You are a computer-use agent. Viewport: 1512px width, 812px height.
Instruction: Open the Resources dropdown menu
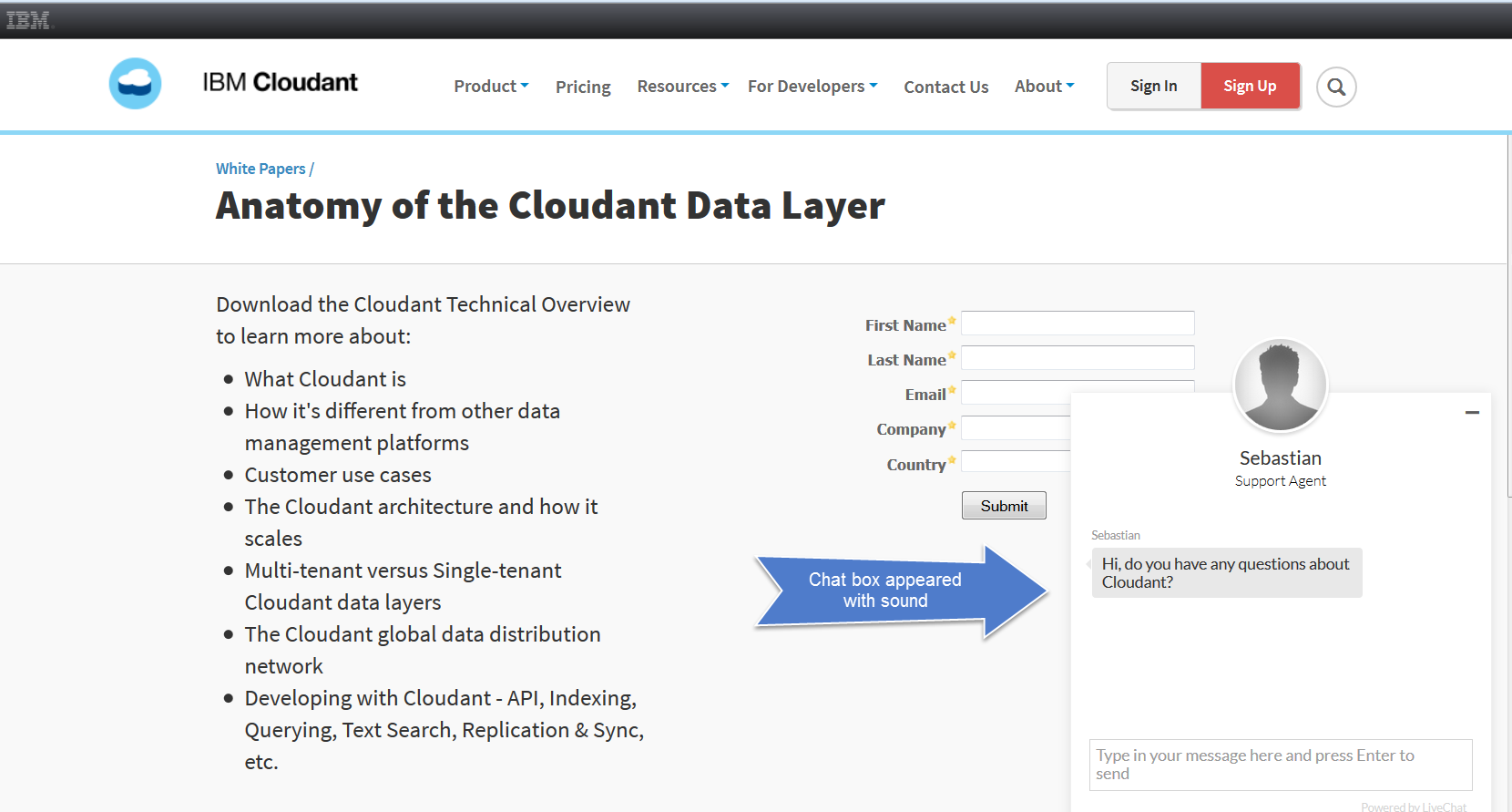(x=682, y=87)
